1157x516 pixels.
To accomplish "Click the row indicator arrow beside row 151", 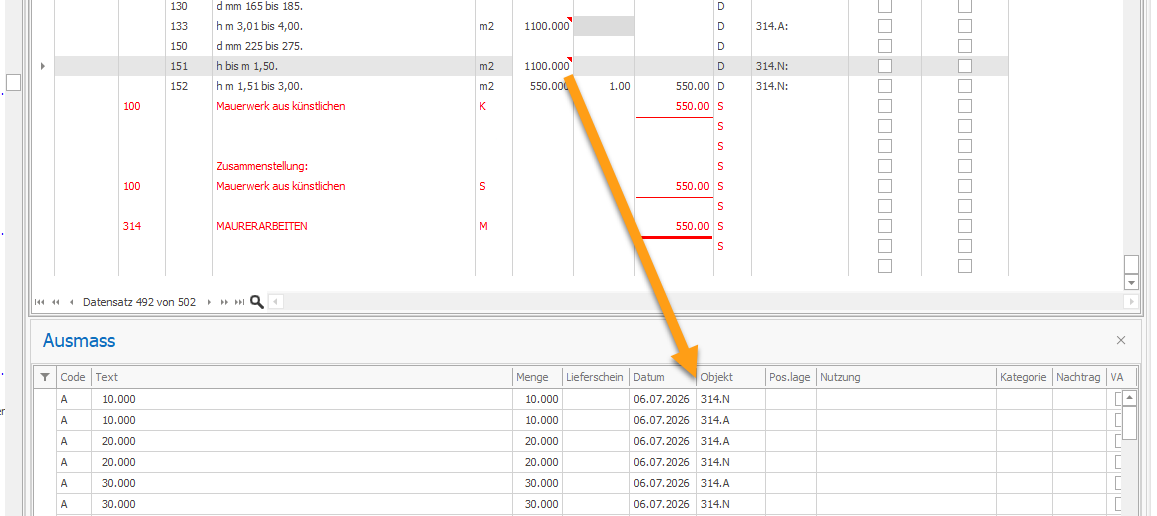I will tap(42, 66).
